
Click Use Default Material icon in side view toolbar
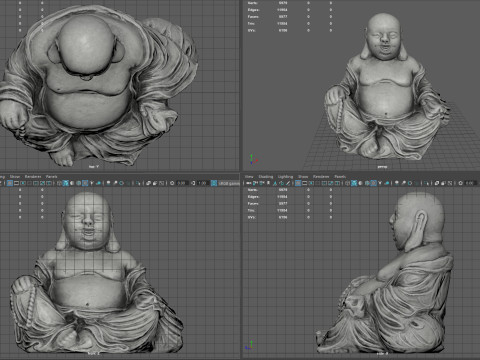pyautogui.click(x=360, y=183)
